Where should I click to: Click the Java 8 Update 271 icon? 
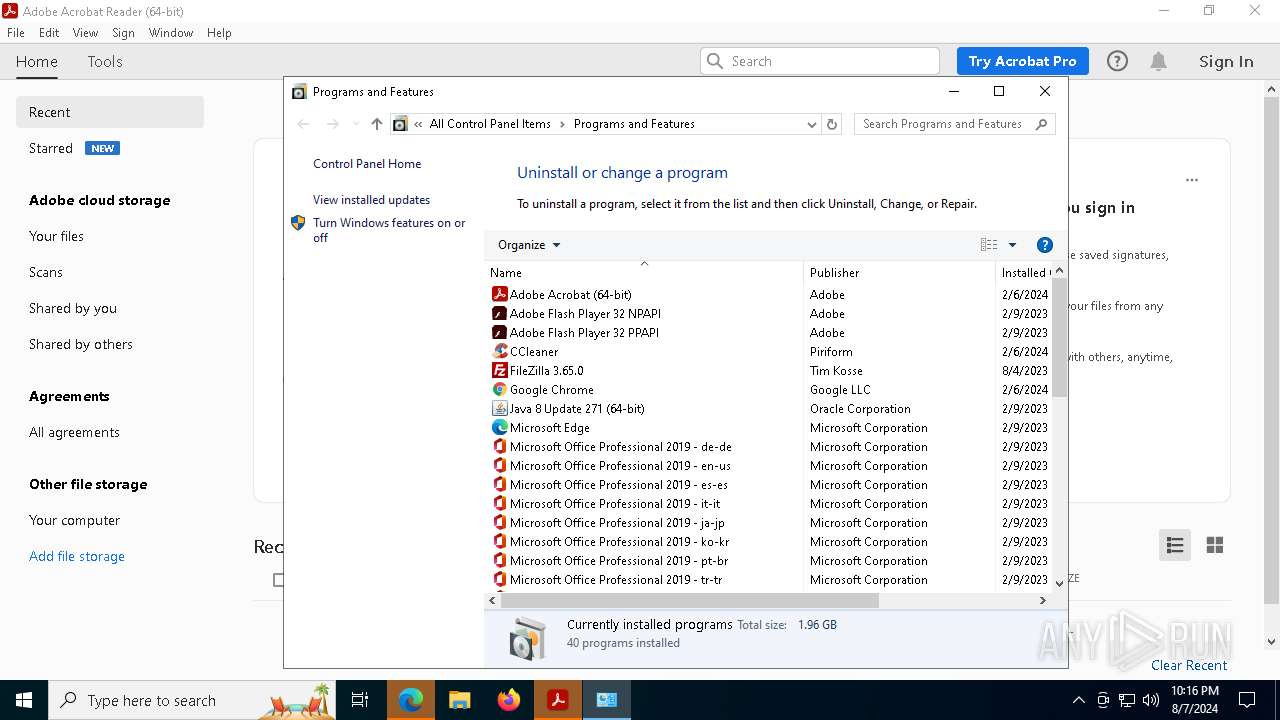click(500, 408)
